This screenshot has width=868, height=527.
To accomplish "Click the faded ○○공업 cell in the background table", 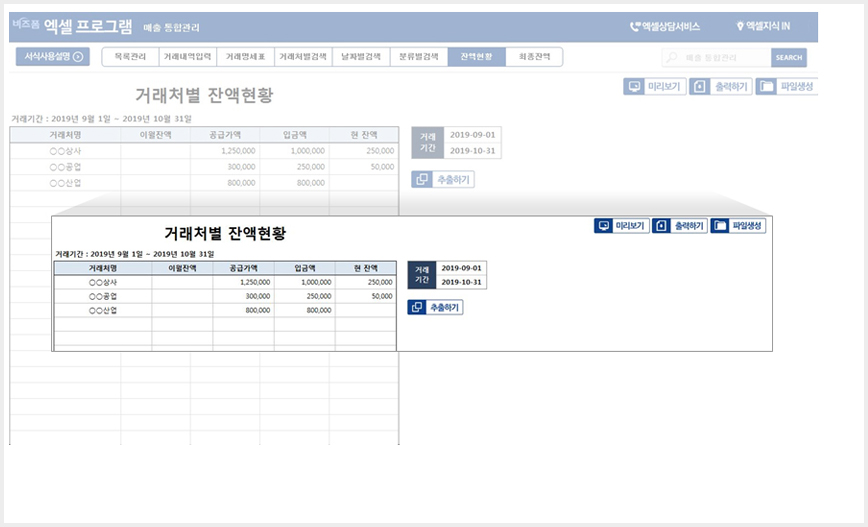I will tap(65, 167).
